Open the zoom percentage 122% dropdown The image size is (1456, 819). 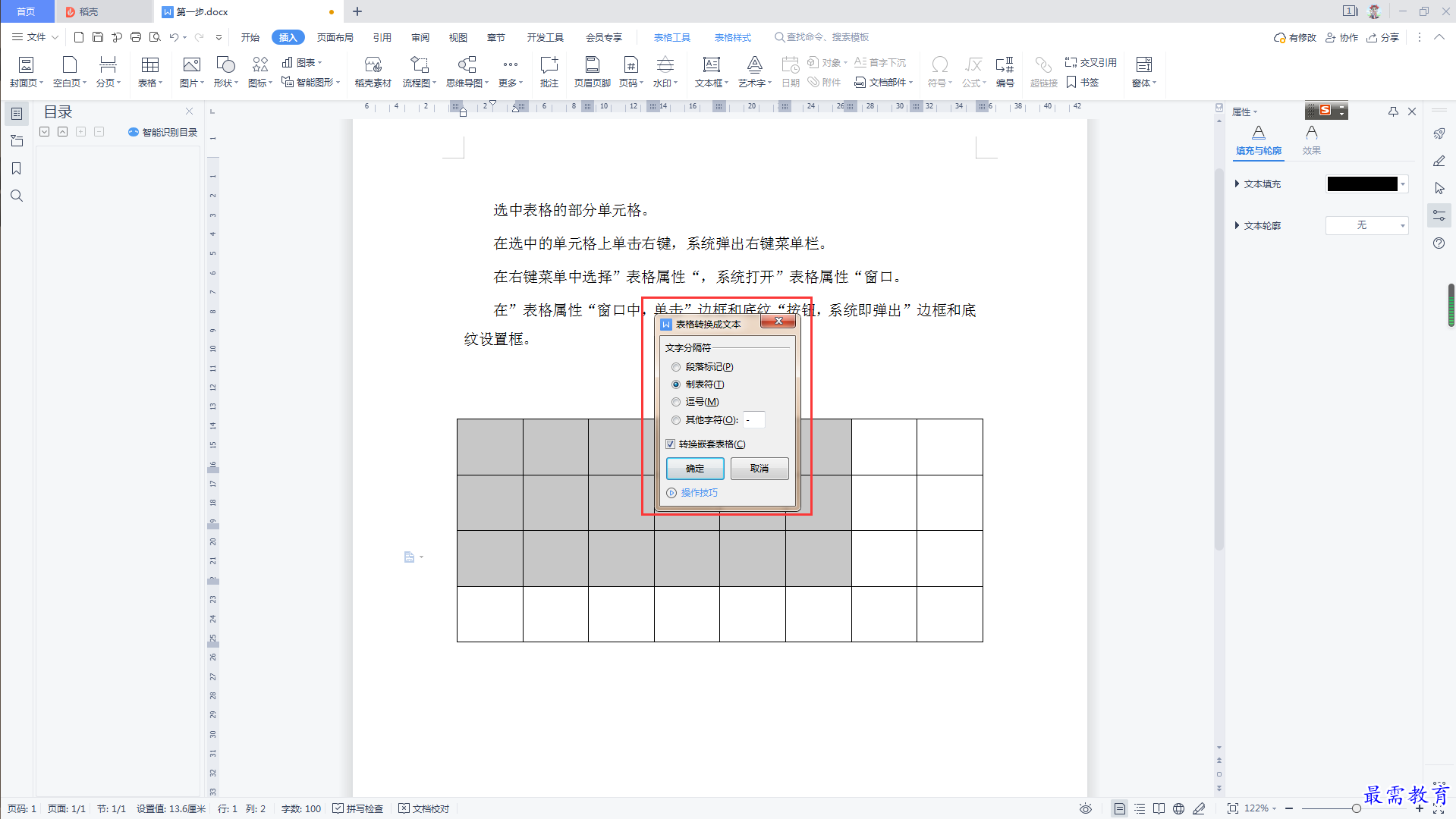coord(1260,808)
